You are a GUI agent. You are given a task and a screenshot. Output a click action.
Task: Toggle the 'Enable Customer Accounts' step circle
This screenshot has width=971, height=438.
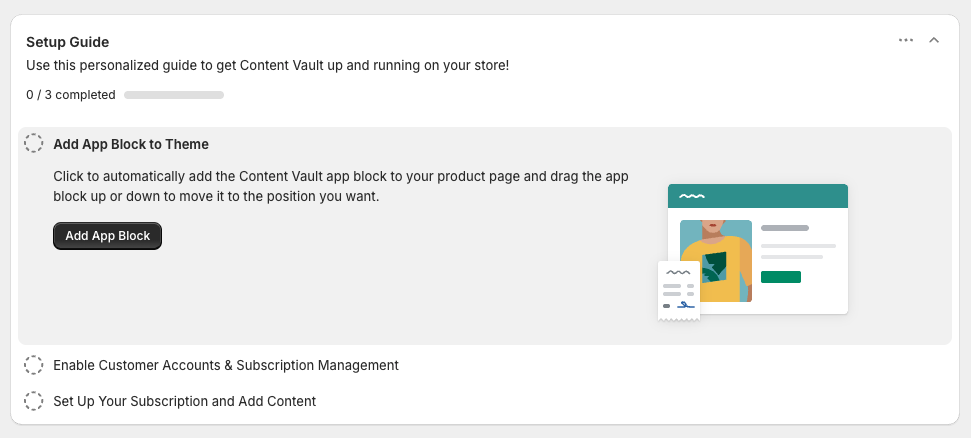point(34,365)
